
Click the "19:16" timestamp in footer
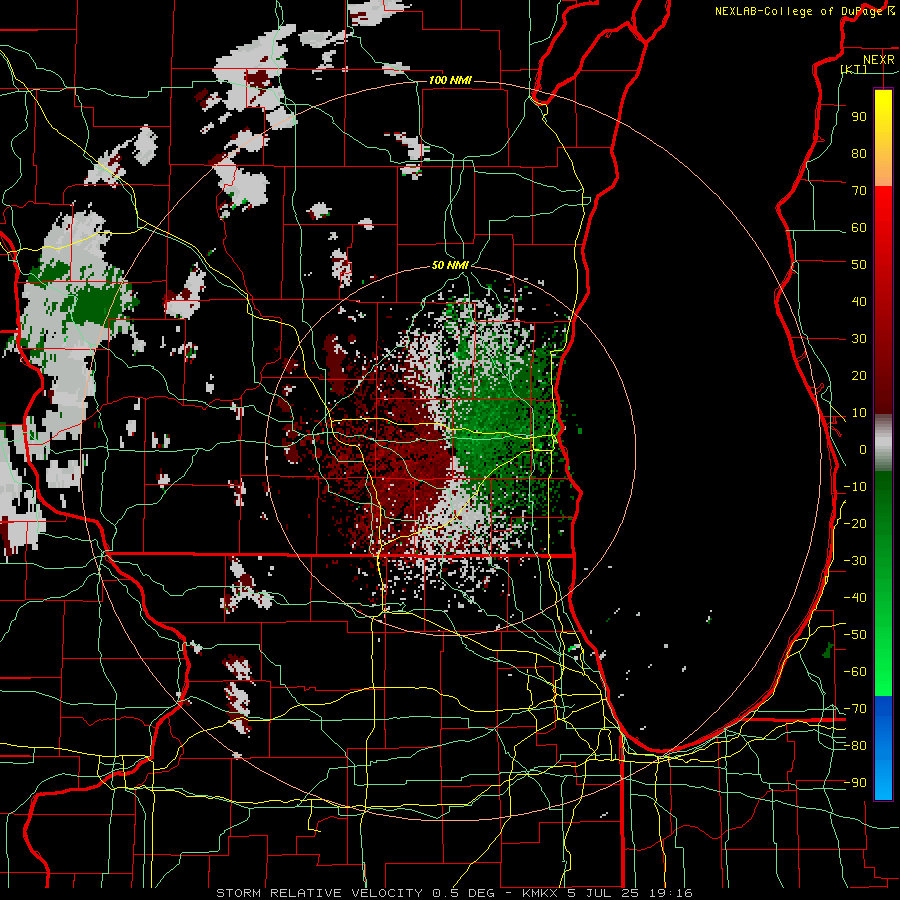pos(670,893)
